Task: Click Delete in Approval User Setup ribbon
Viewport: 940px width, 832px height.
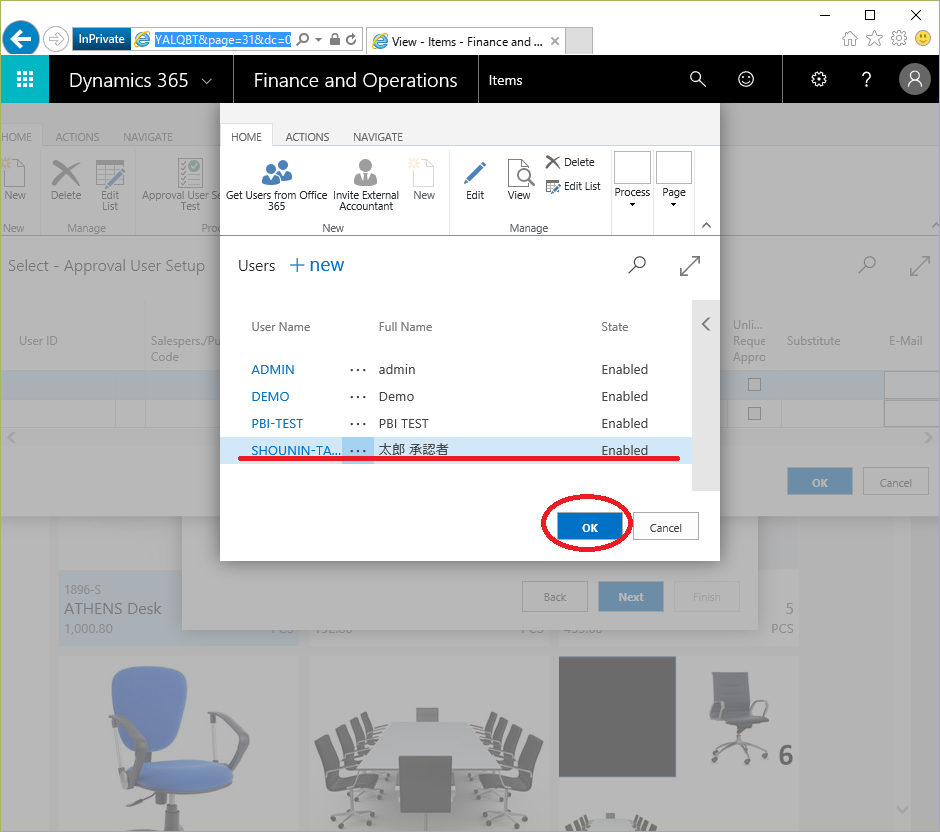Action: 66,180
